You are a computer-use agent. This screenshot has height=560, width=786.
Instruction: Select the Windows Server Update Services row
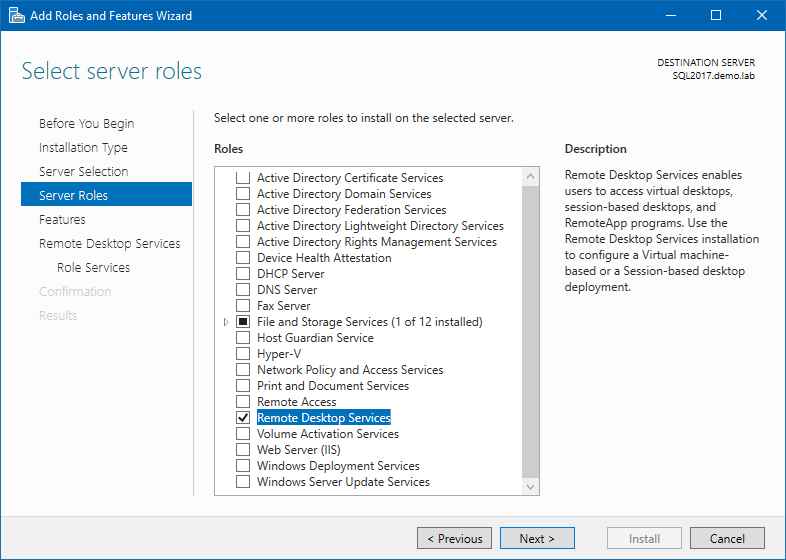point(343,482)
